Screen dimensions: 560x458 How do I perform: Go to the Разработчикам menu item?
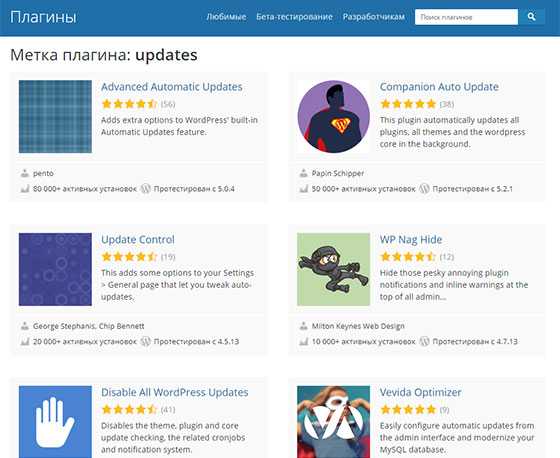tap(374, 17)
